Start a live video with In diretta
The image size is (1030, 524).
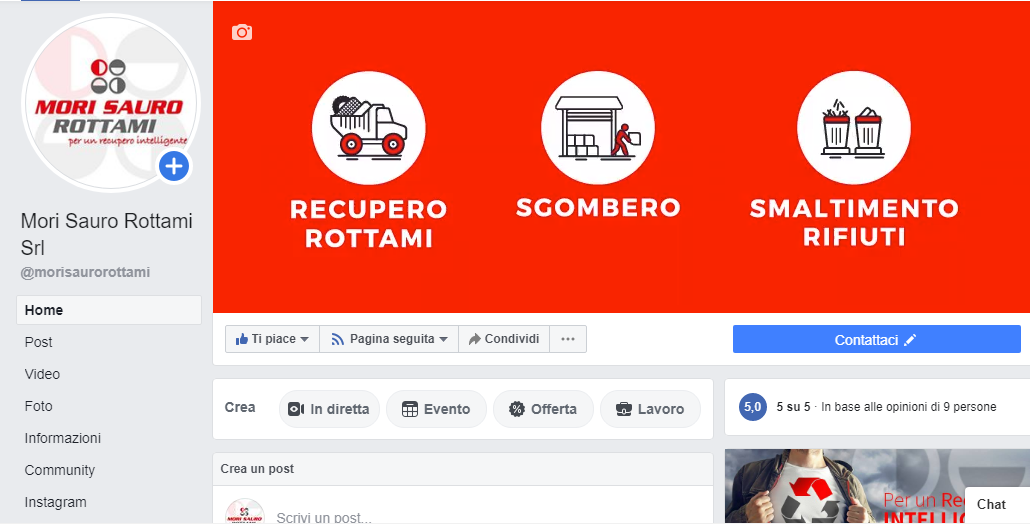[329, 409]
